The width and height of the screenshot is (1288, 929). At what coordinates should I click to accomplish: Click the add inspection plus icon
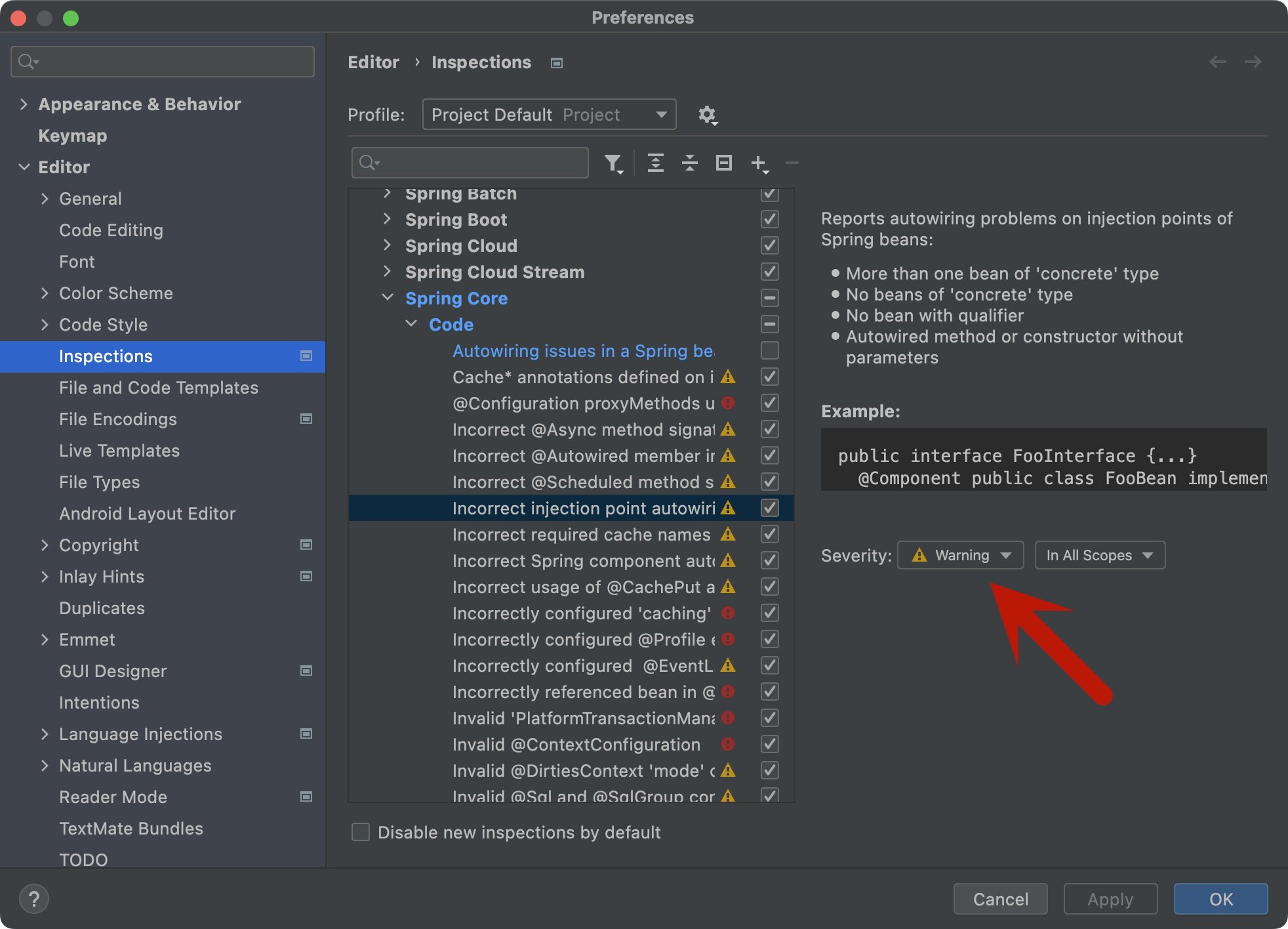[x=759, y=163]
